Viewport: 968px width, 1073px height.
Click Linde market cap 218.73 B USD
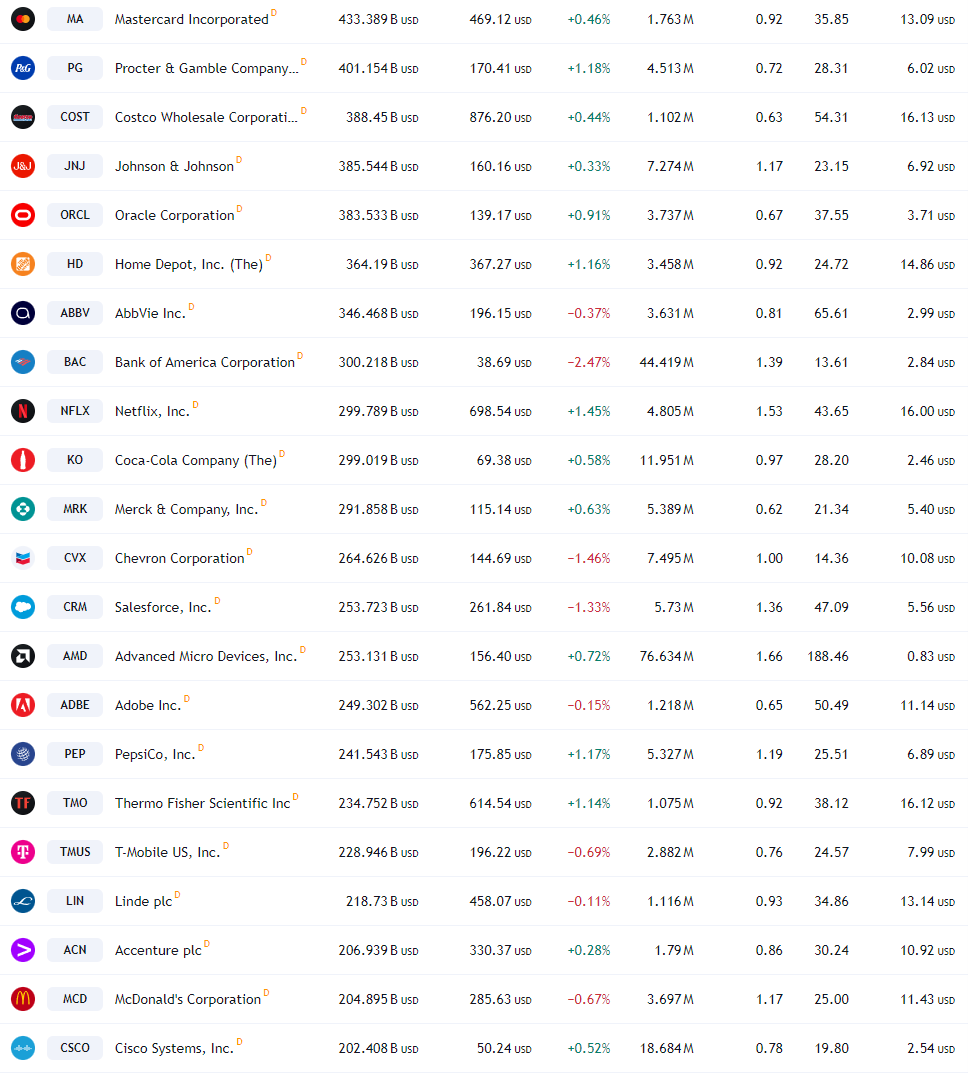382,901
